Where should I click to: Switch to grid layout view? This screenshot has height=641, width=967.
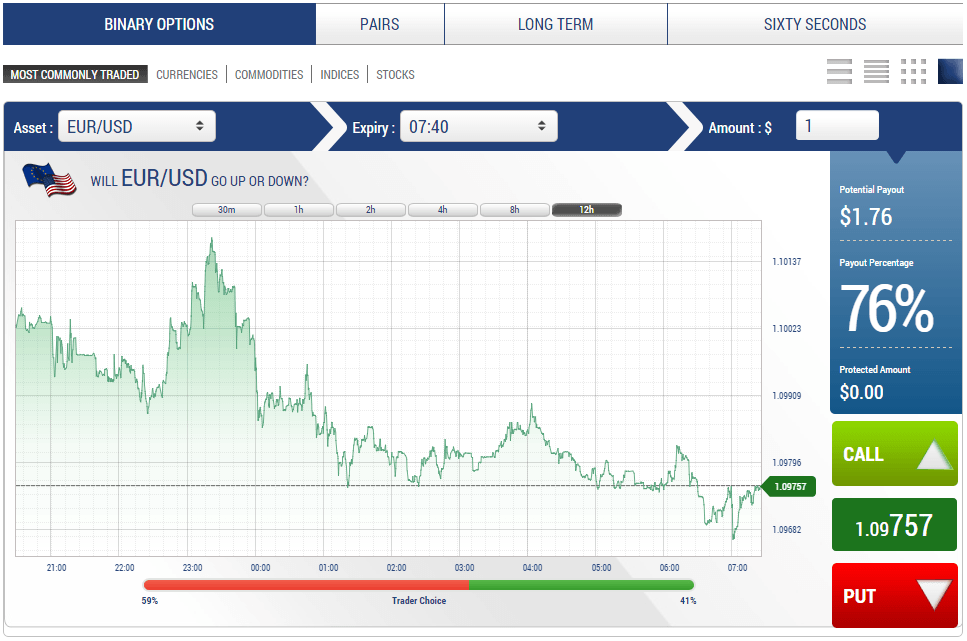(912, 71)
